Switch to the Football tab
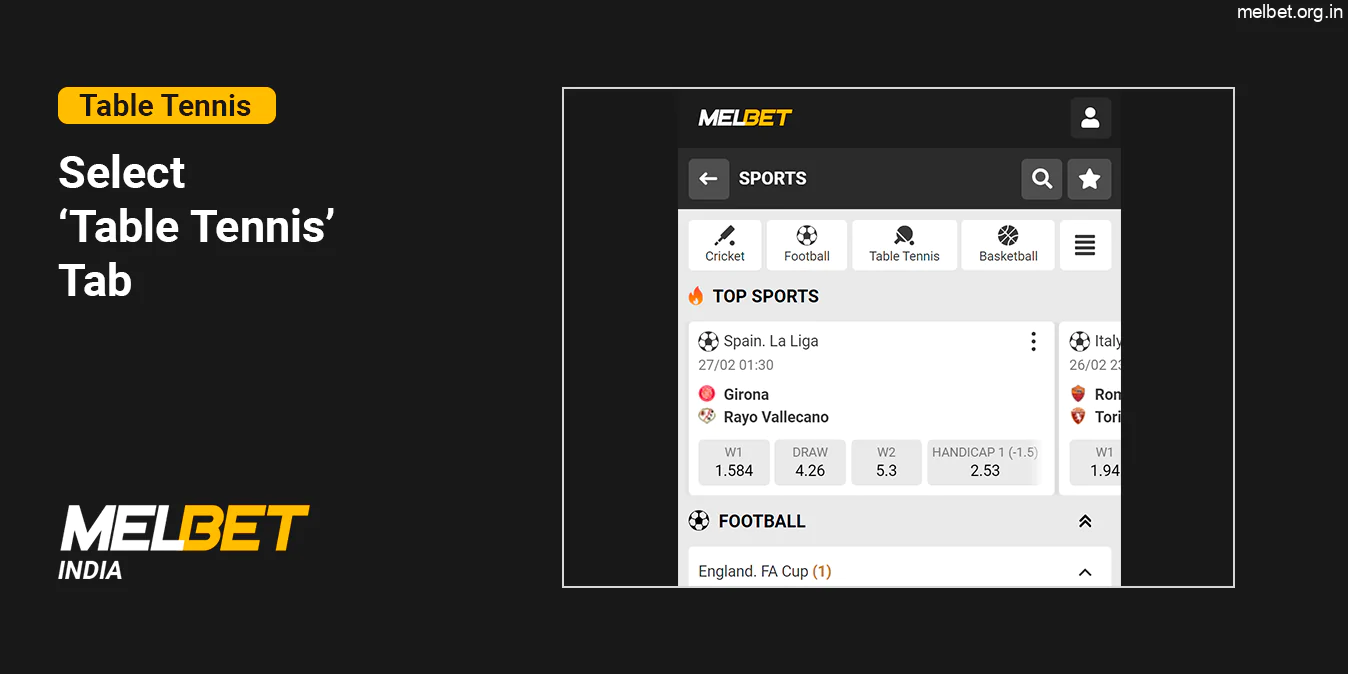 806,244
